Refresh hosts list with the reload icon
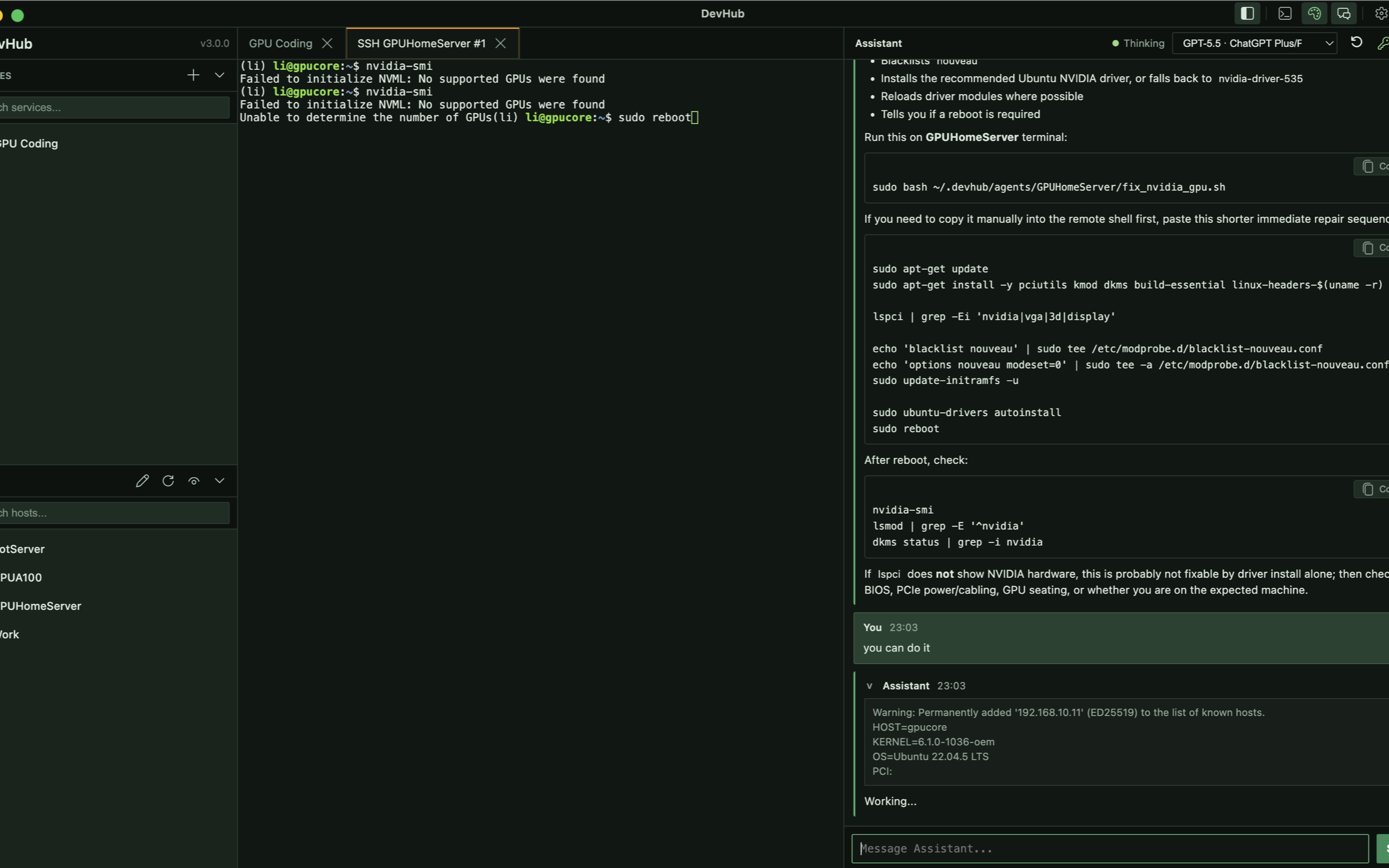This screenshot has height=868, width=1389. click(x=168, y=481)
